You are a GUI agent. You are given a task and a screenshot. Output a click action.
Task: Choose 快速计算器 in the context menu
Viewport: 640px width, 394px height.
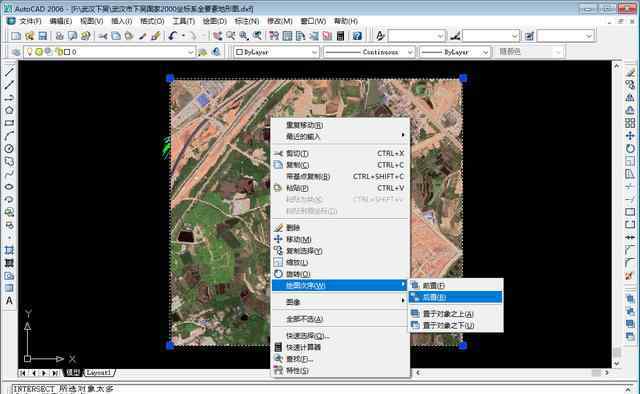click(340, 347)
